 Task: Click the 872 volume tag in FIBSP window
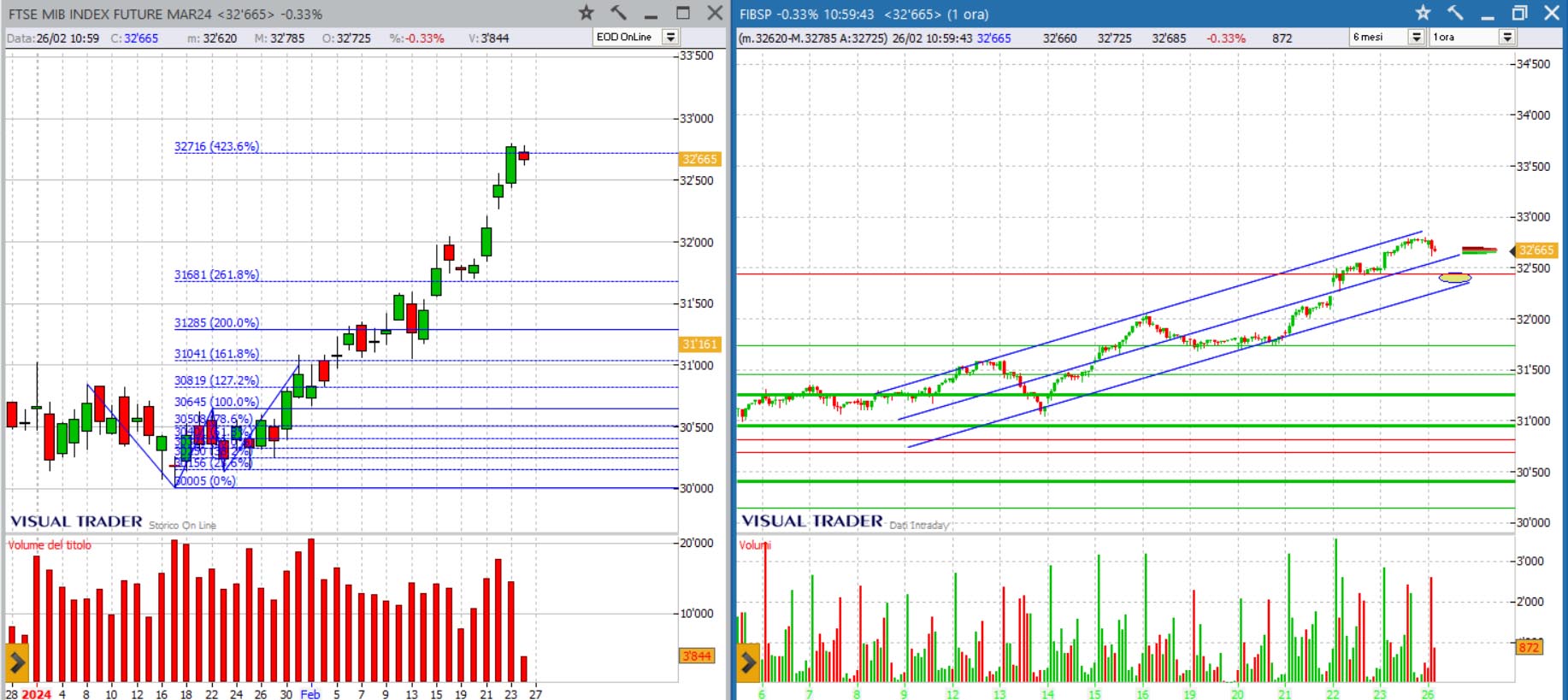(1529, 647)
